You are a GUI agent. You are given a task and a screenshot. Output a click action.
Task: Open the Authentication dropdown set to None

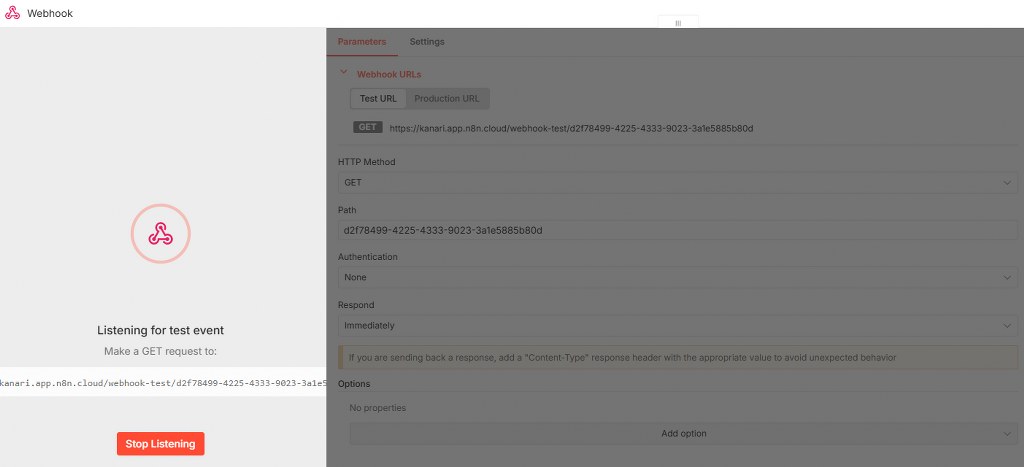(x=677, y=278)
